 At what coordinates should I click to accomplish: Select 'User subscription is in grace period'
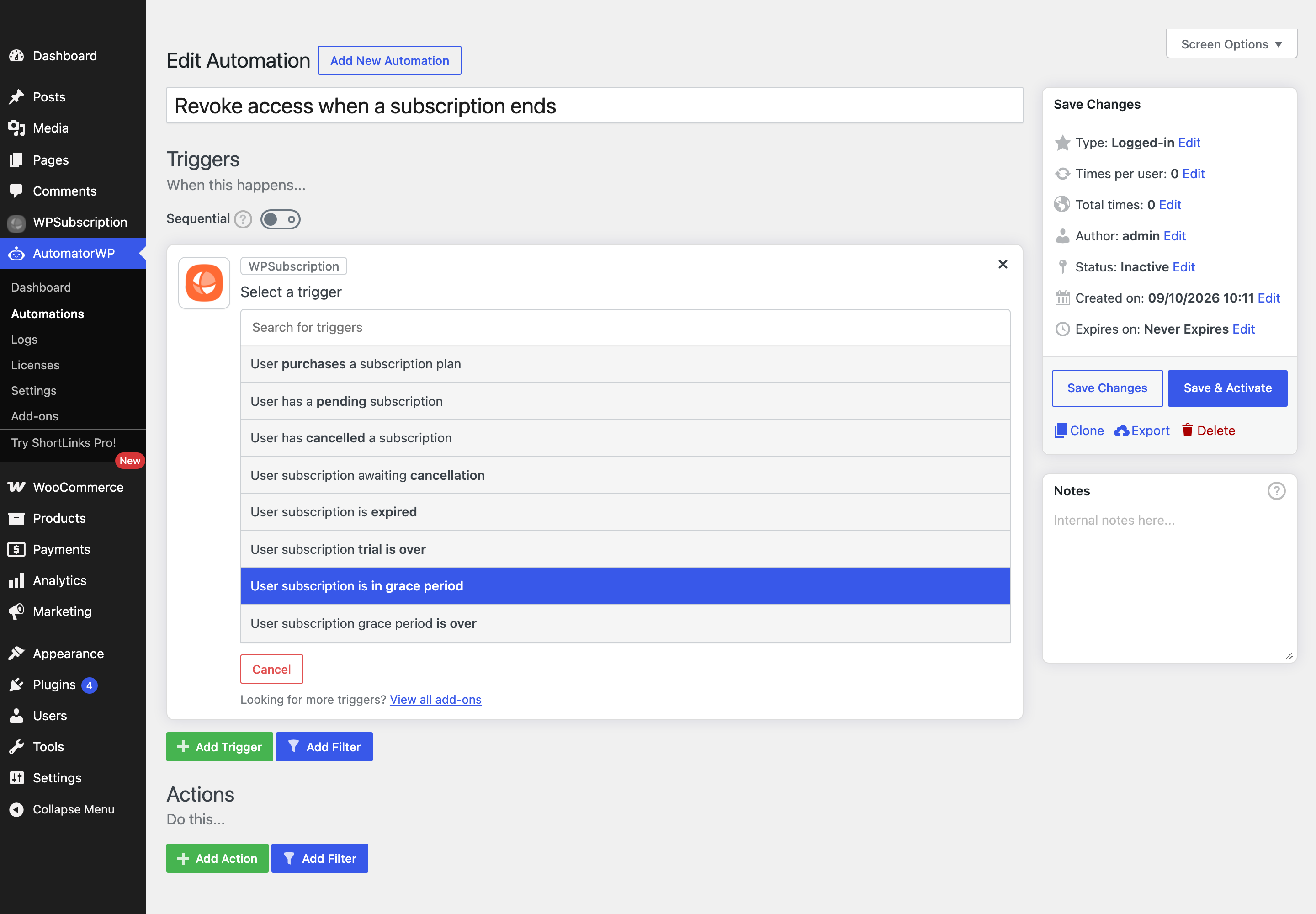pos(626,586)
